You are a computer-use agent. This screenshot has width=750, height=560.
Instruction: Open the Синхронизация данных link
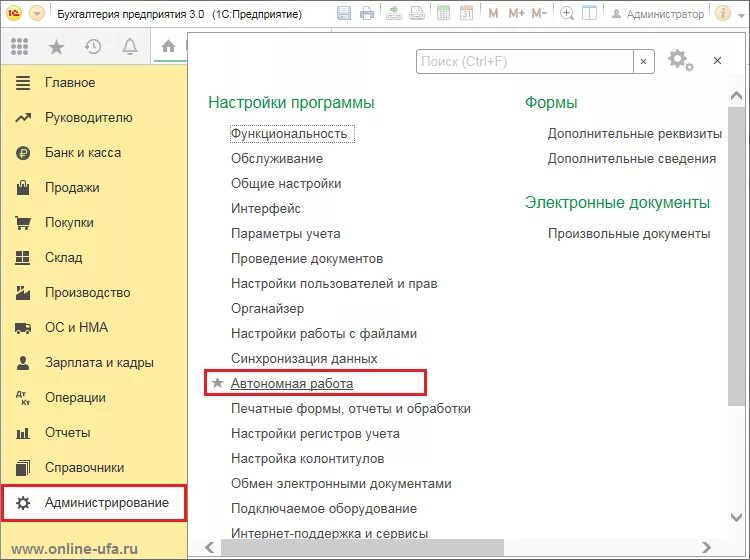[x=304, y=358]
